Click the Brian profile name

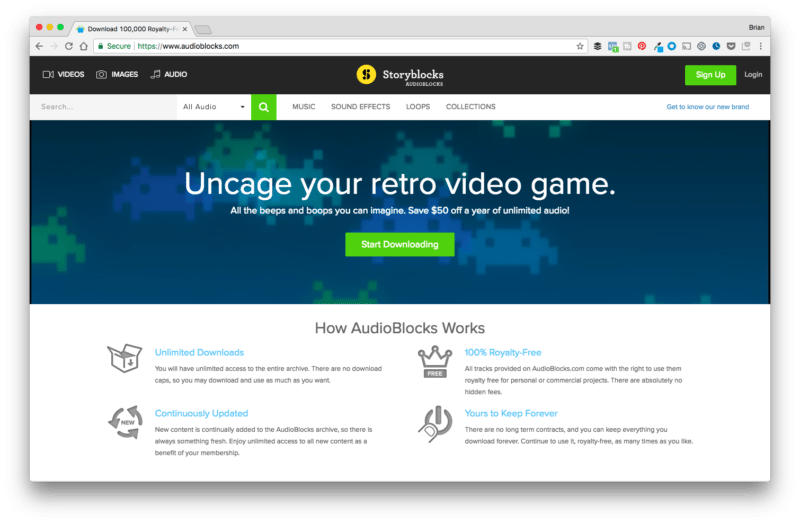click(756, 28)
